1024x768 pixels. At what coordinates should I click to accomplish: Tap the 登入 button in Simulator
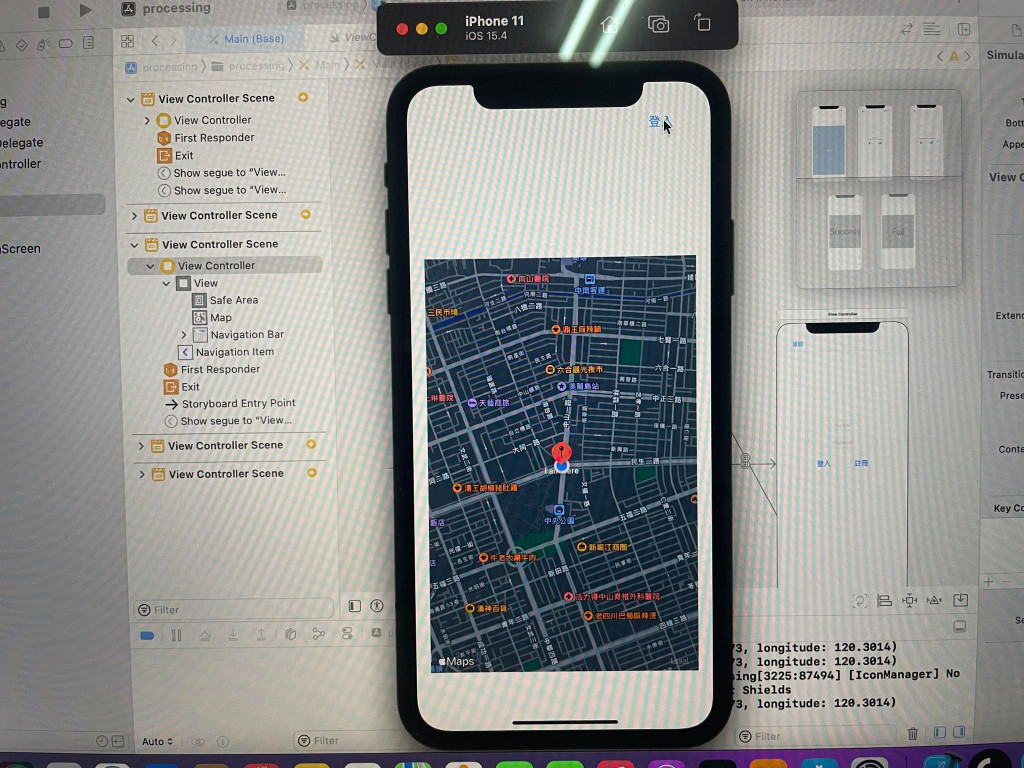[659, 121]
